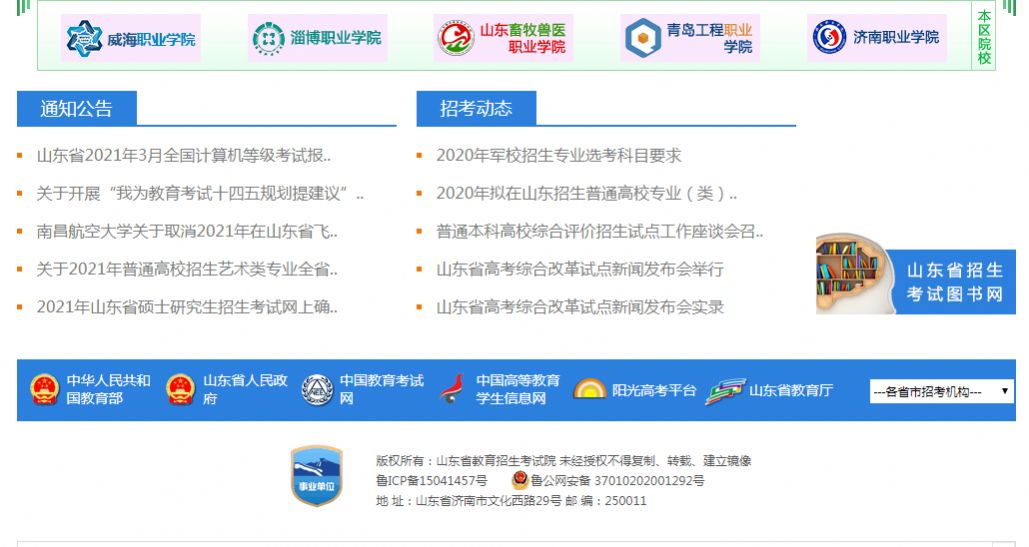Open 淄博职业学院 link text

tap(336, 37)
